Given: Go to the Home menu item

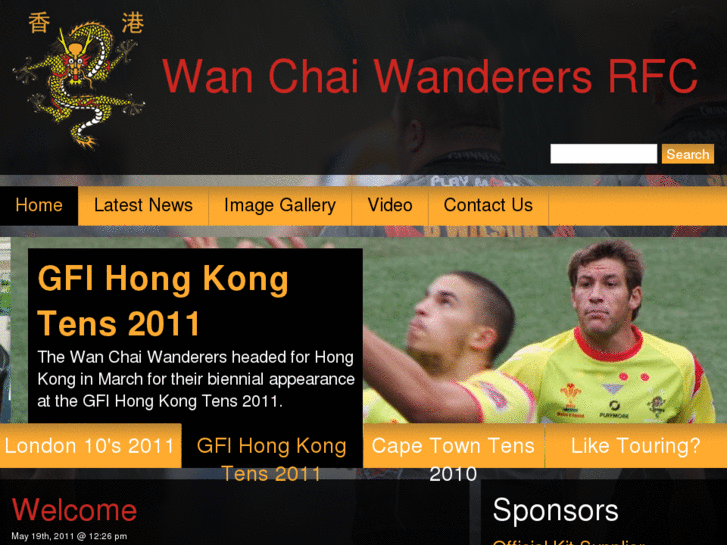Looking at the screenshot, I should pyautogui.click(x=39, y=205).
